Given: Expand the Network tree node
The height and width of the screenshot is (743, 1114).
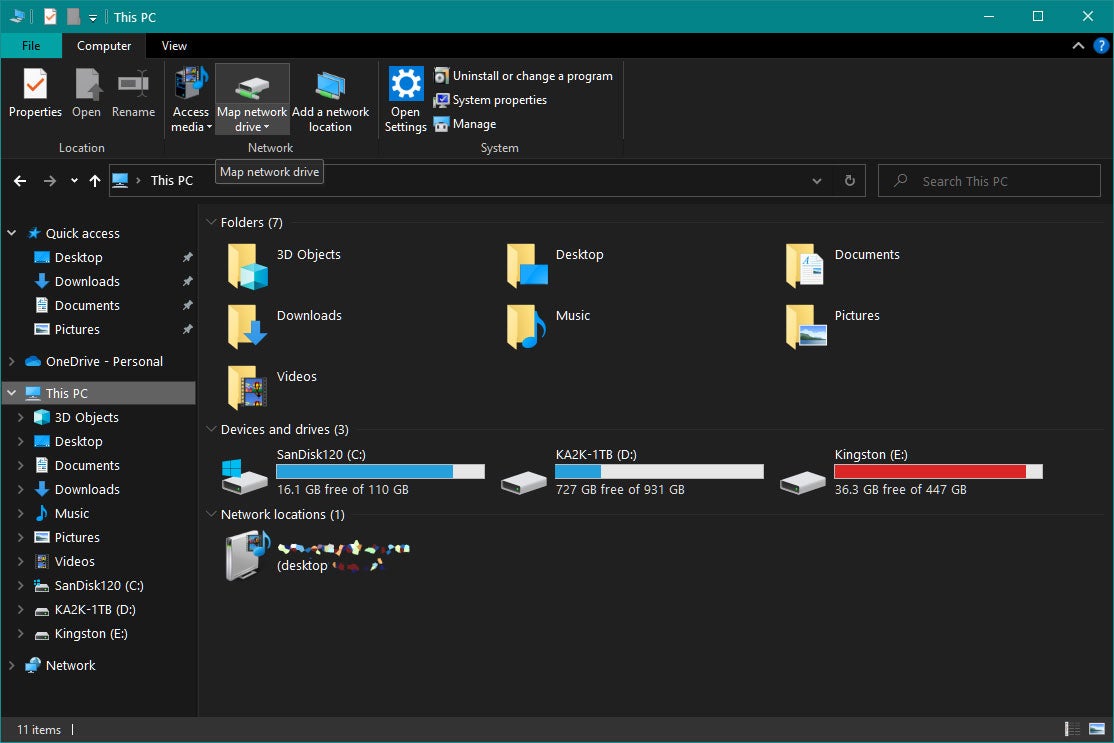Looking at the screenshot, I should pos(11,666).
